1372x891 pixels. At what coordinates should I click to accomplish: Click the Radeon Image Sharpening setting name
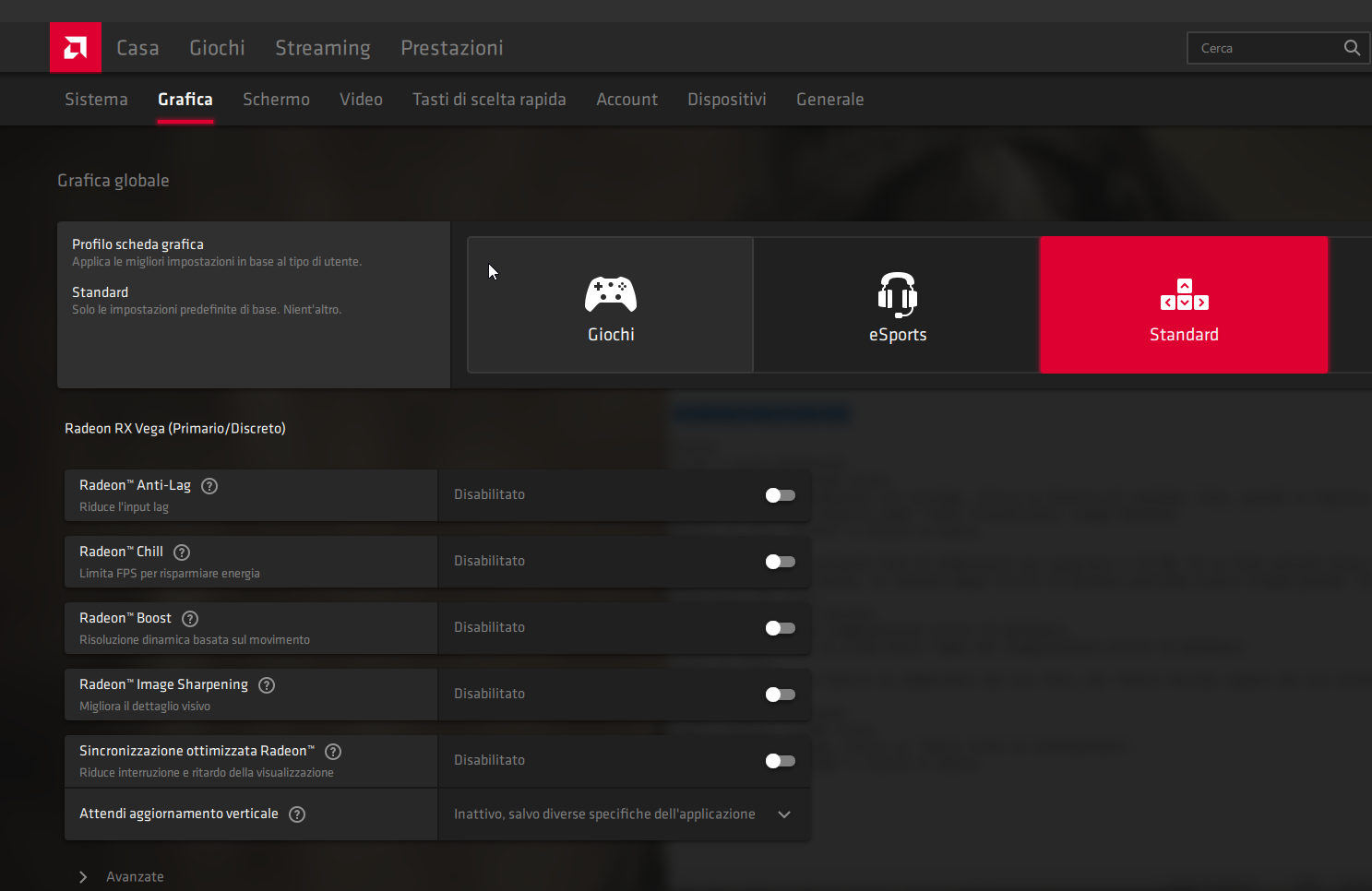pos(164,684)
